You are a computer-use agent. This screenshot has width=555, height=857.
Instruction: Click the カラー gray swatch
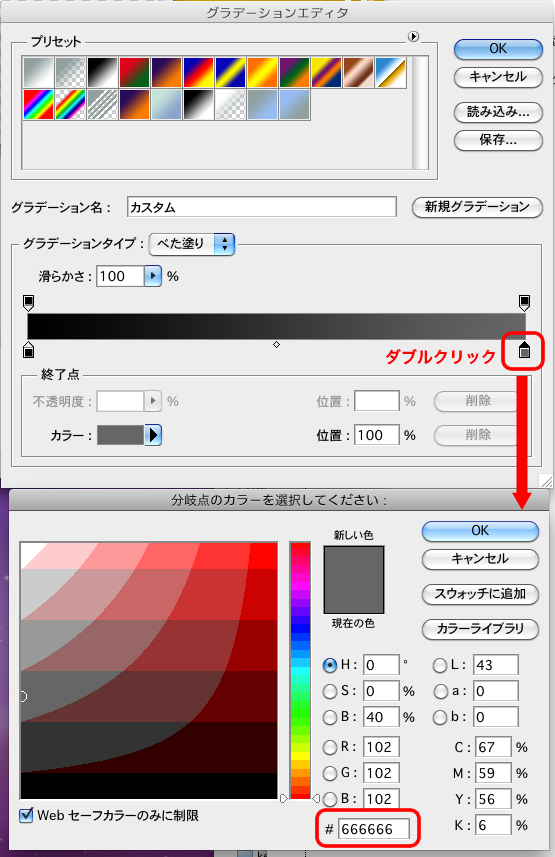click(x=120, y=435)
